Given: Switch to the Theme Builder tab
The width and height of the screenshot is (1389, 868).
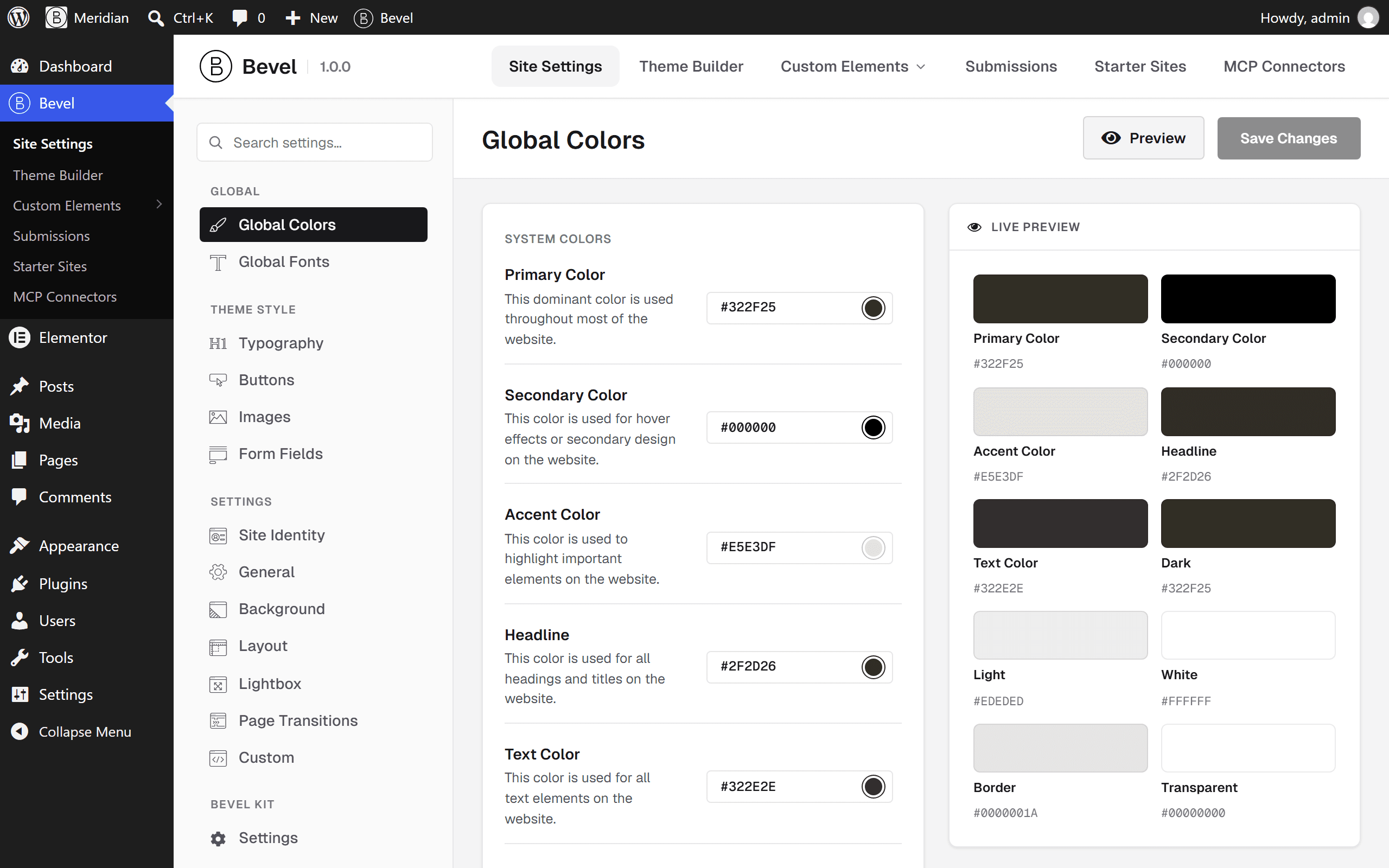Looking at the screenshot, I should coord(691,66).
